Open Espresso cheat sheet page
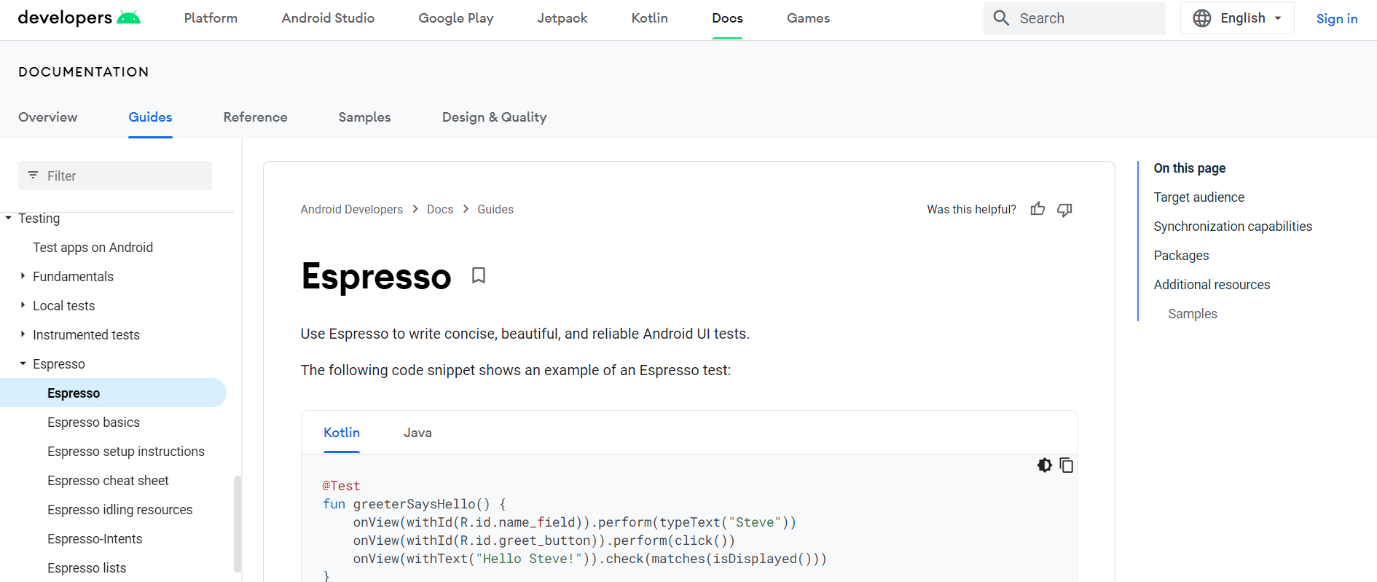The image size is (1377, 582). click(x=108, y=480)
